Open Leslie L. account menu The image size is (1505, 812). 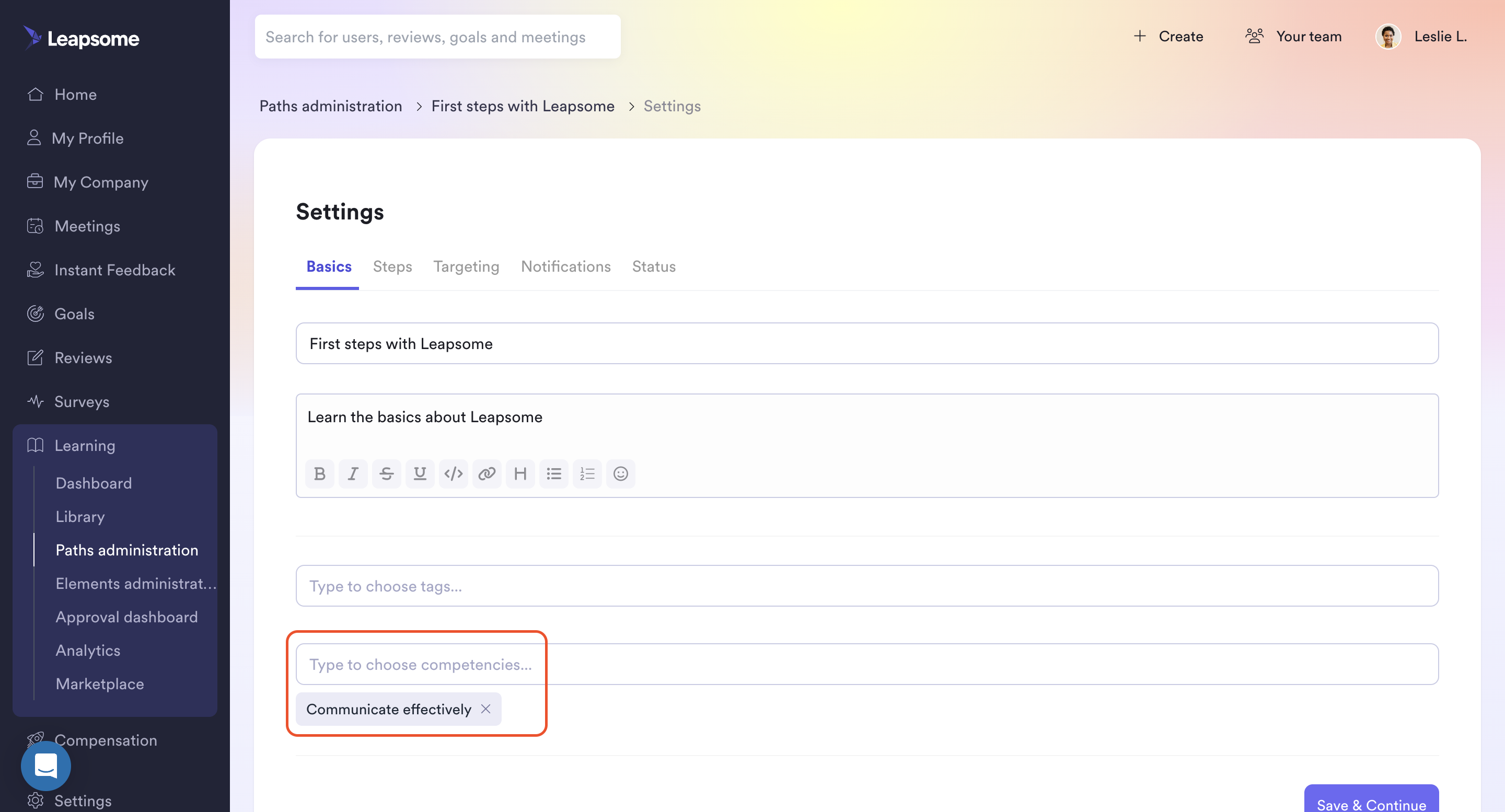click(x=1421, y=36)
